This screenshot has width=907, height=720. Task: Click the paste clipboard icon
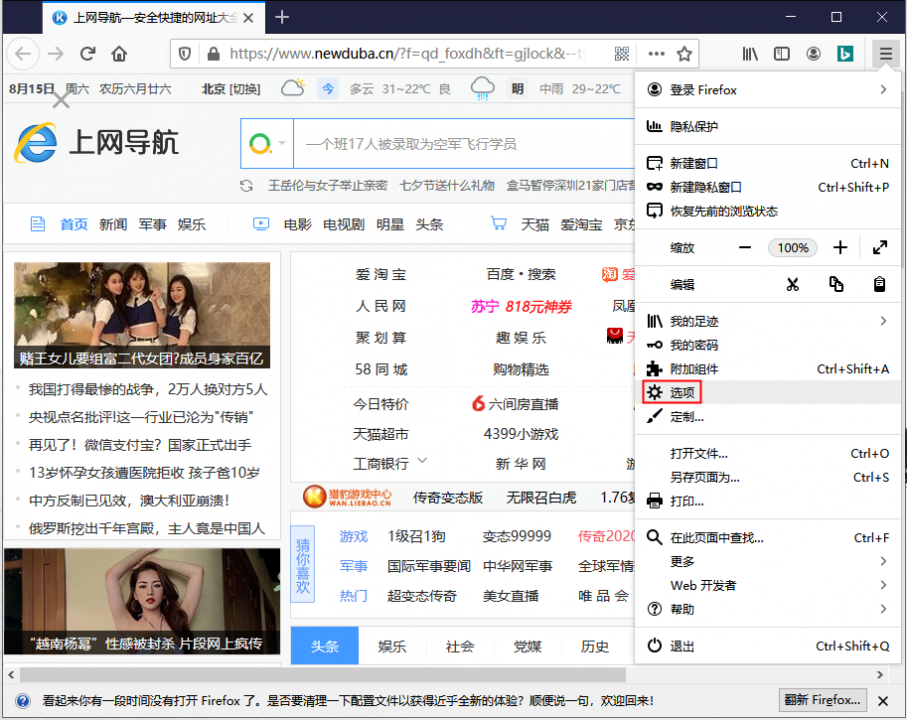click(x=879, y=284)
